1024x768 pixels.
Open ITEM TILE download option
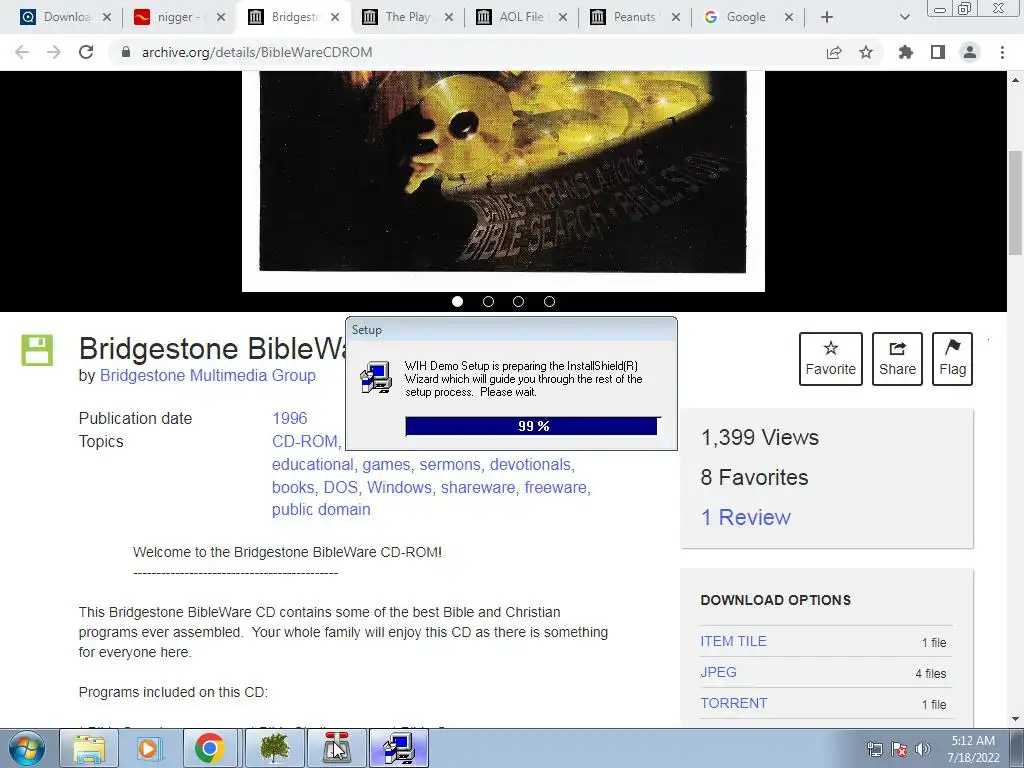[733, 641]
